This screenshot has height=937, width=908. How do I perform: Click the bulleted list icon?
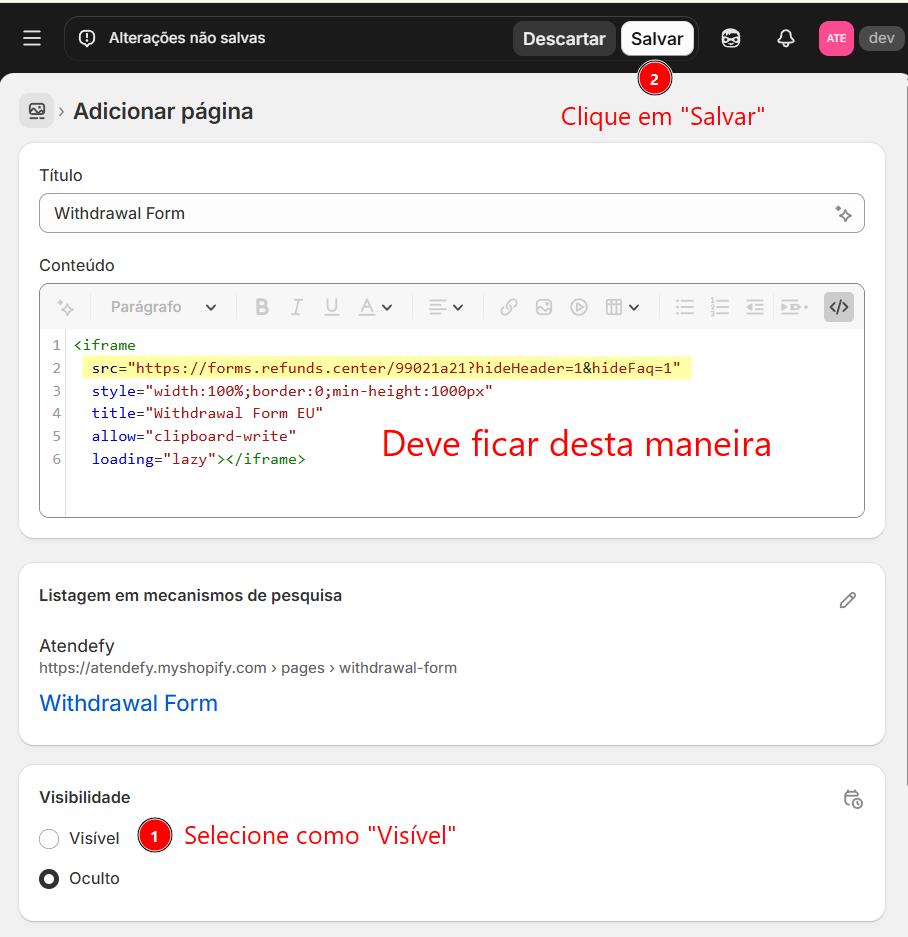point(684,307)
